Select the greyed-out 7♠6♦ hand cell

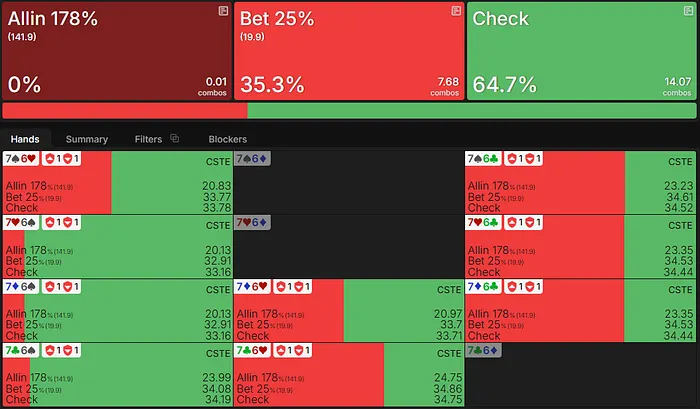[348, 181]
